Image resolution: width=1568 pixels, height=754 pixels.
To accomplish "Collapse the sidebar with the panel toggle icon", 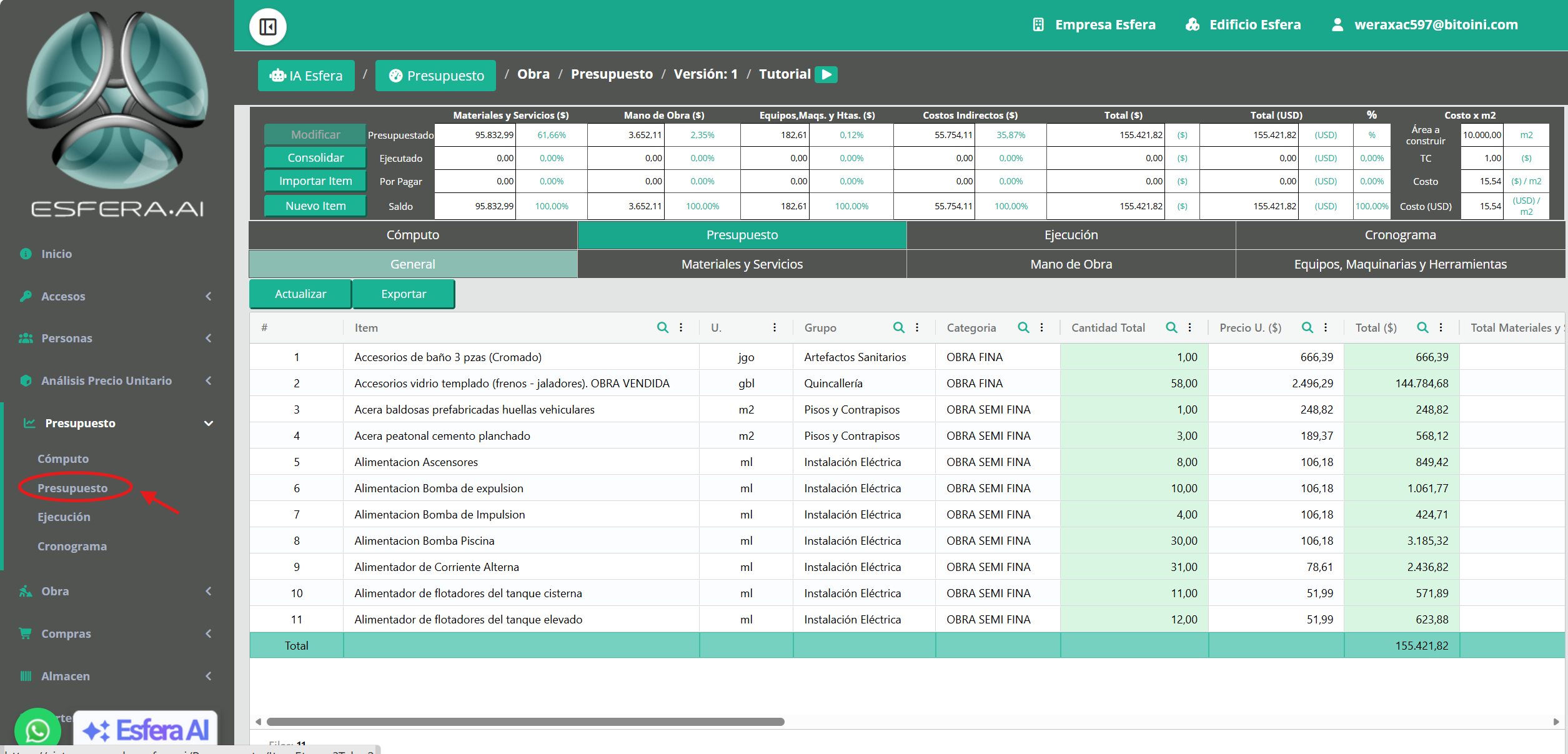I will pos(268,27).
